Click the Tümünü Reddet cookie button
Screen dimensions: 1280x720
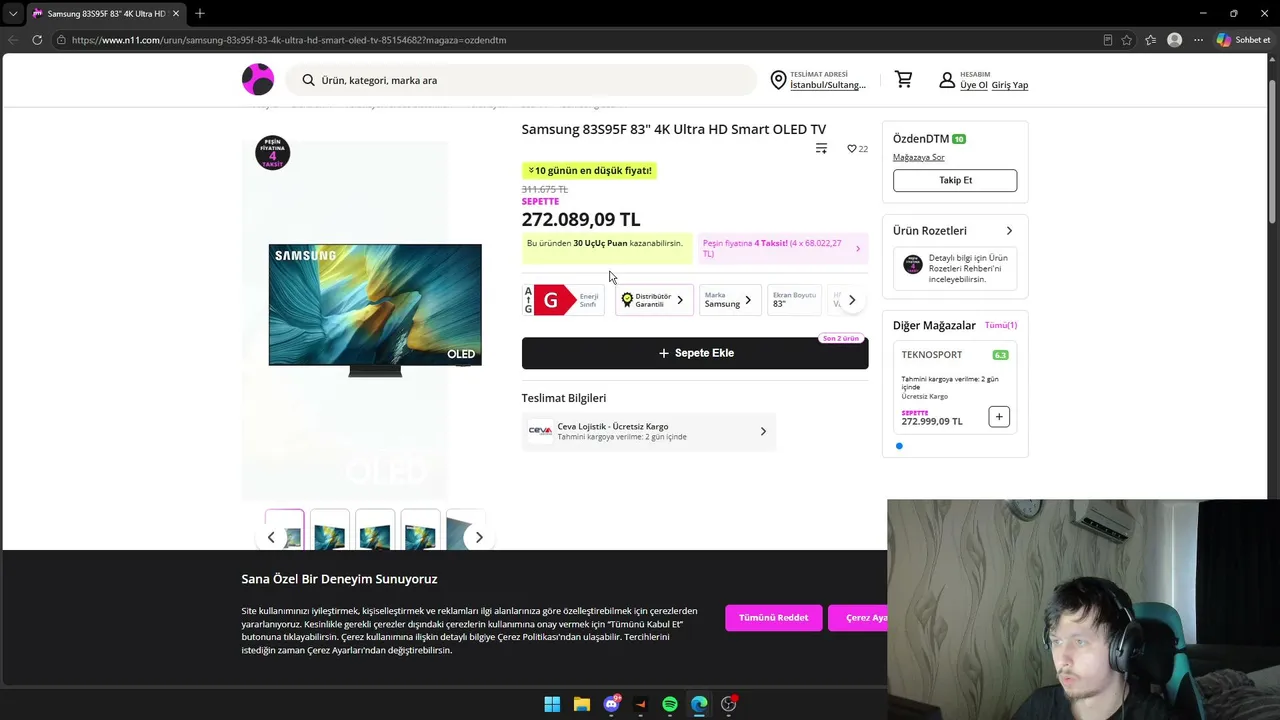pos(774,618)
